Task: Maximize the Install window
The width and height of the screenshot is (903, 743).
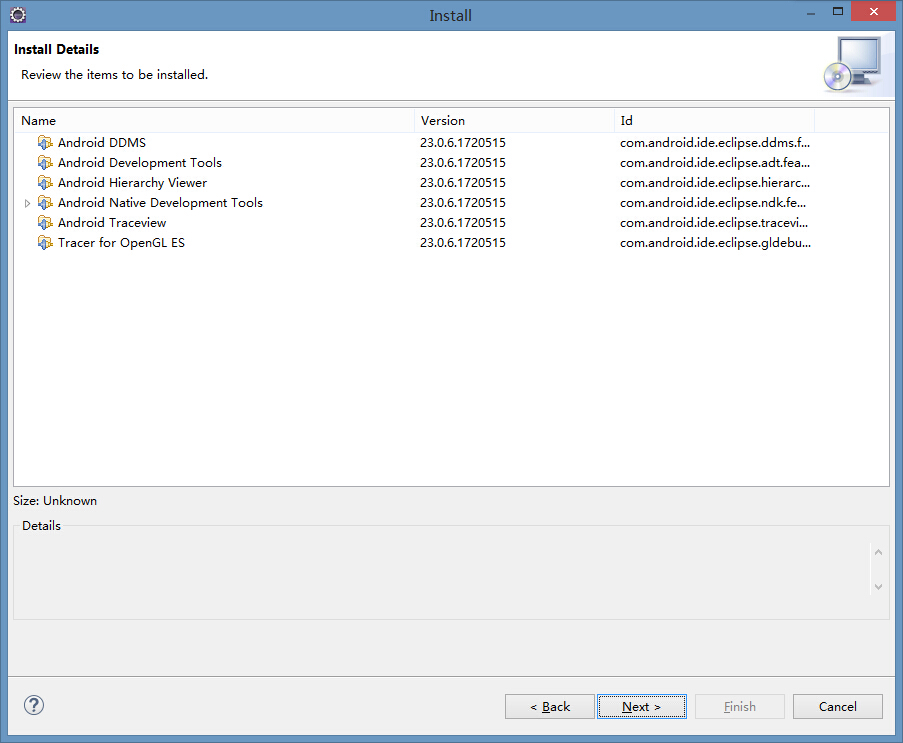Action: [x=837, y=11]
